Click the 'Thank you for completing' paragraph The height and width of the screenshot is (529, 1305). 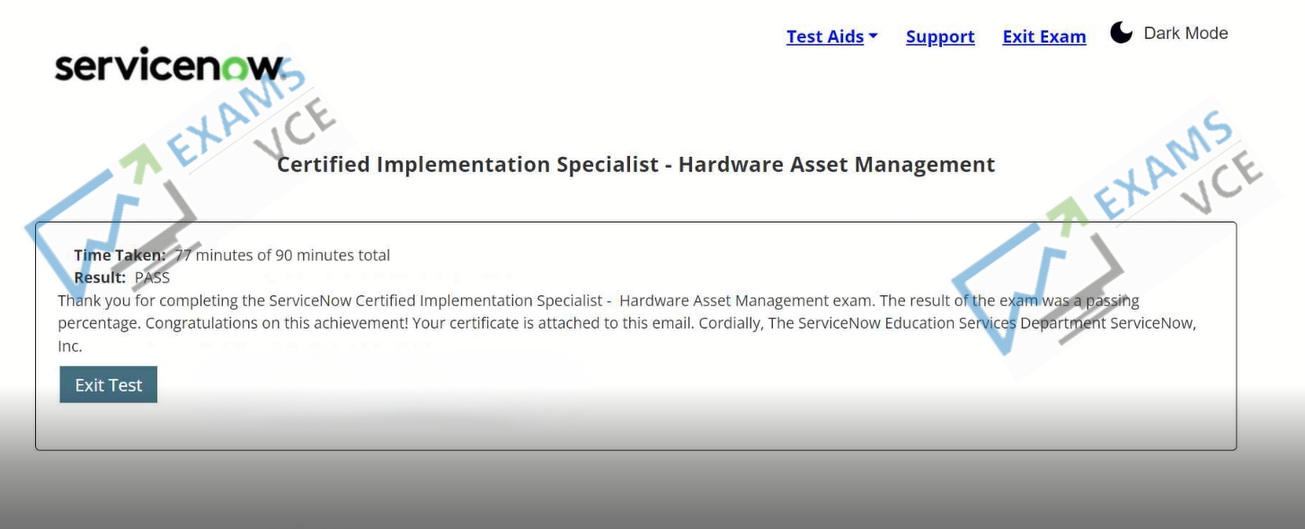pyautogui.click(x=628, y=323)
